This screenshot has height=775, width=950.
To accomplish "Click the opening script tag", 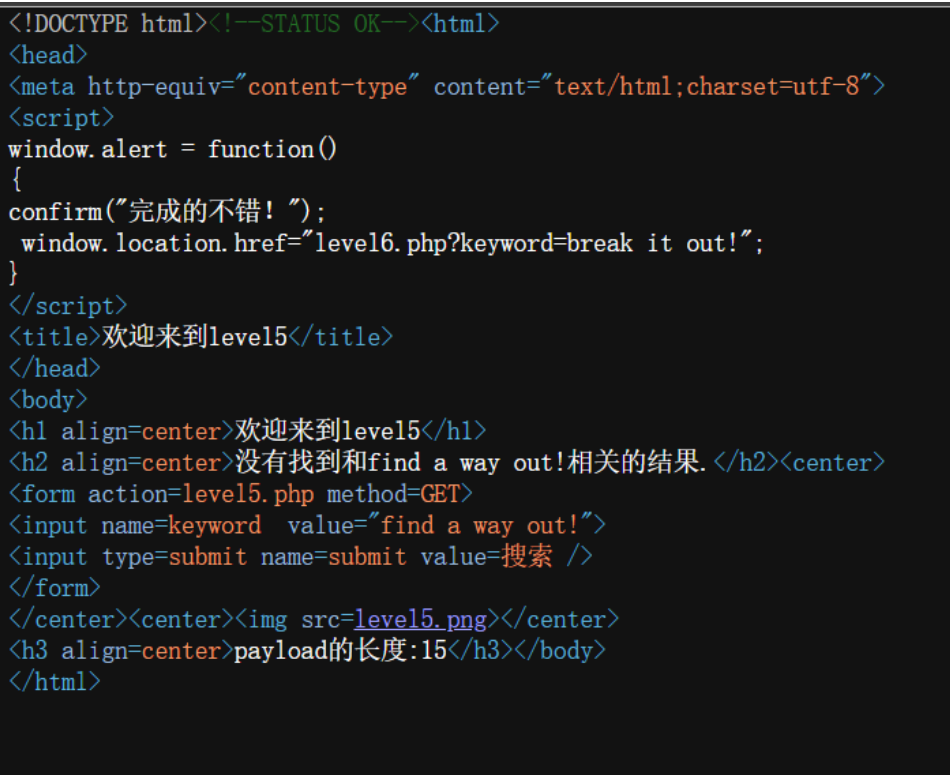I will (61, 118).
